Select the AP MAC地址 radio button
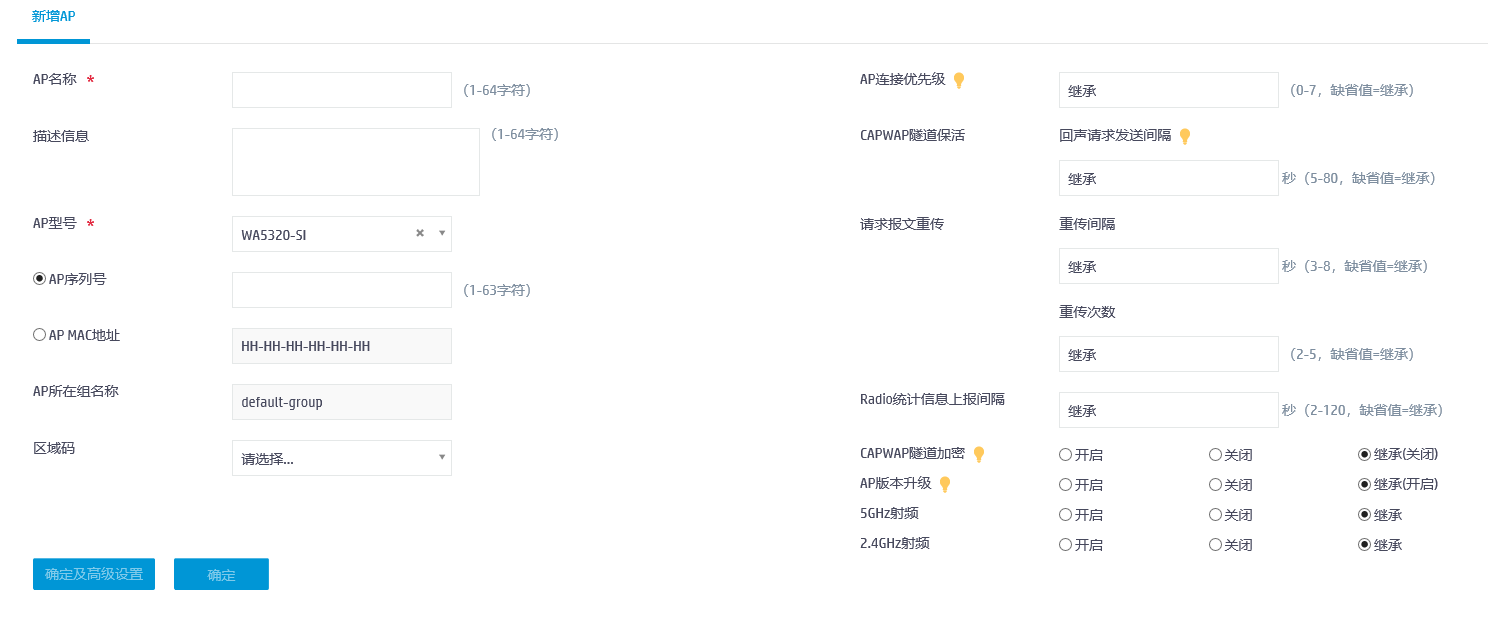The width and height of the screenshot is (1488, 637). 40,335
